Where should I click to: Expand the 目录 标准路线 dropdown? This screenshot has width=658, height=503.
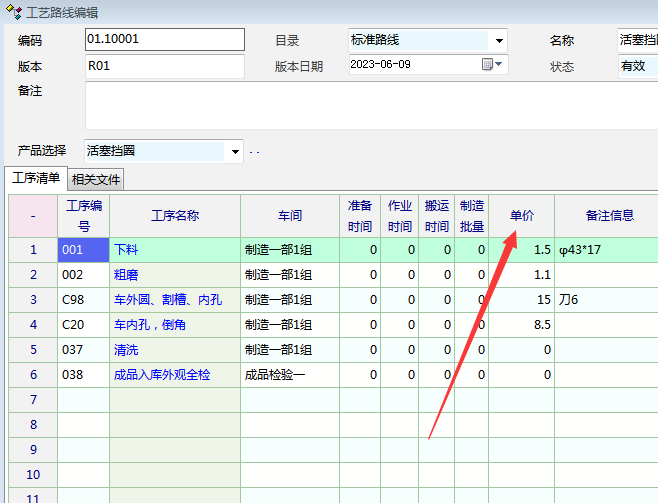(498, 41)
